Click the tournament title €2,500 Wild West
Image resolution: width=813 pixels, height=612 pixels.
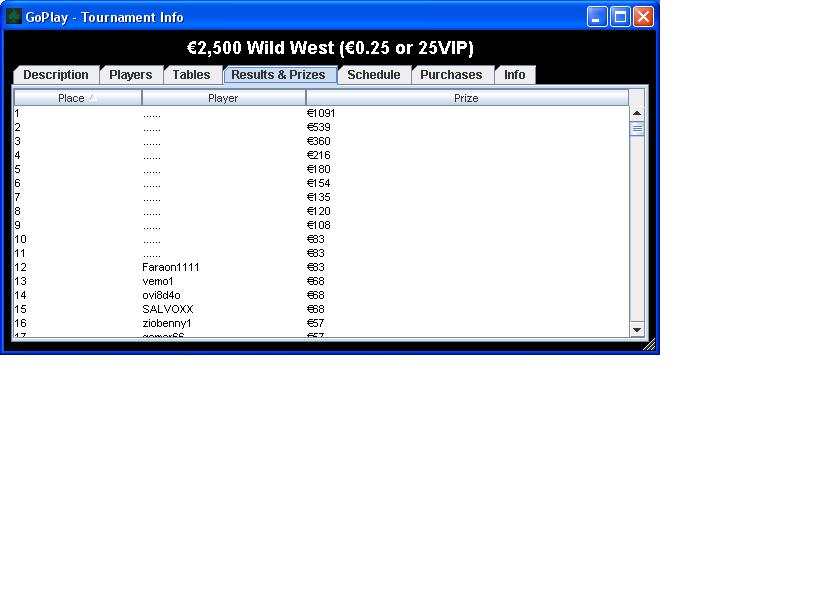tap(330, 48)
